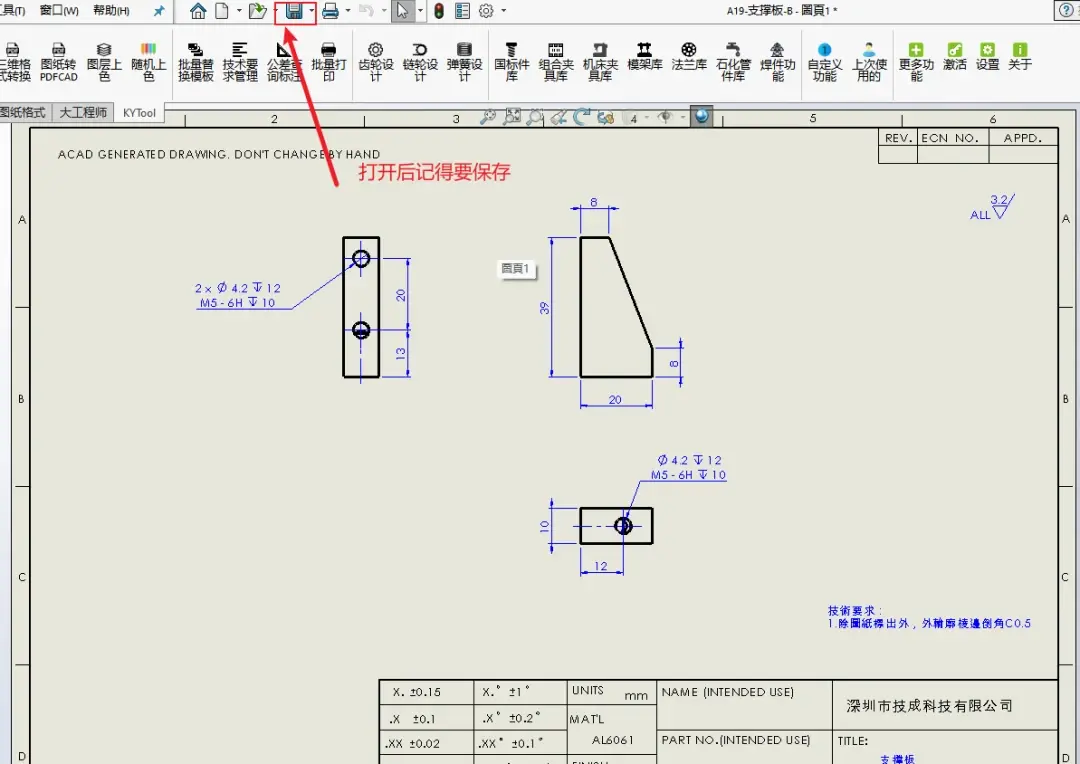Screen dimensions: 1080x764
Task: Expand the Save dropdown arrow
Action: click(311, 11)
